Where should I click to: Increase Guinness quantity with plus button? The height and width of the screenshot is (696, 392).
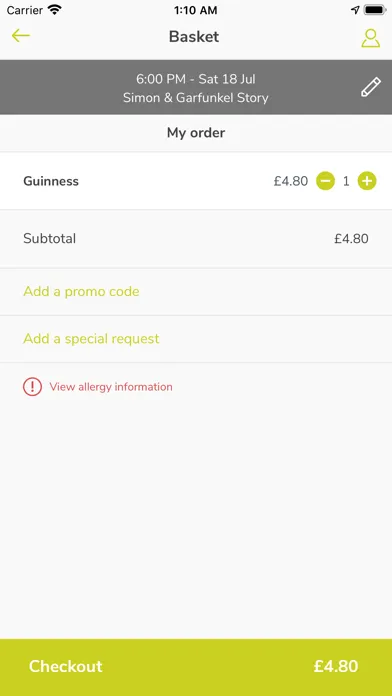[x=367, y=181]
